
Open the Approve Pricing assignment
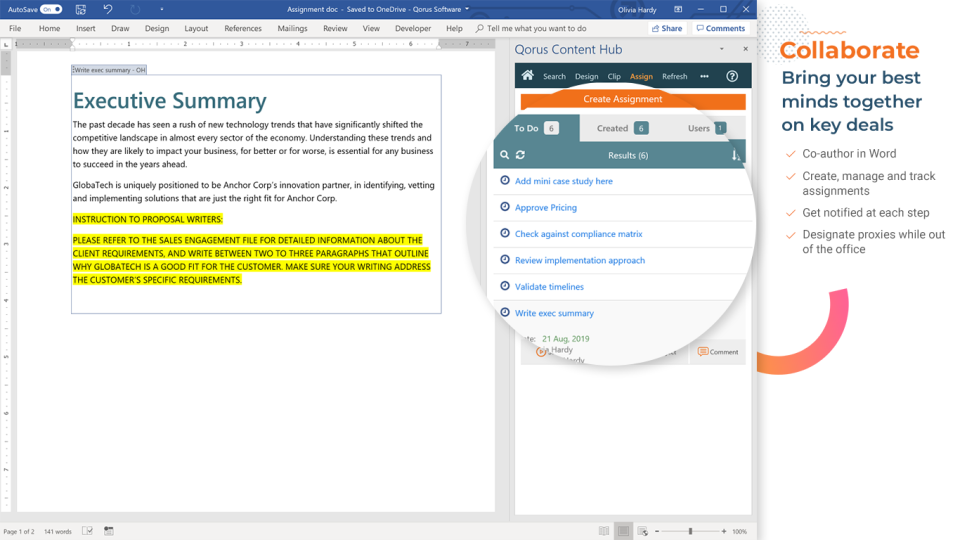(x=546, y=208)
